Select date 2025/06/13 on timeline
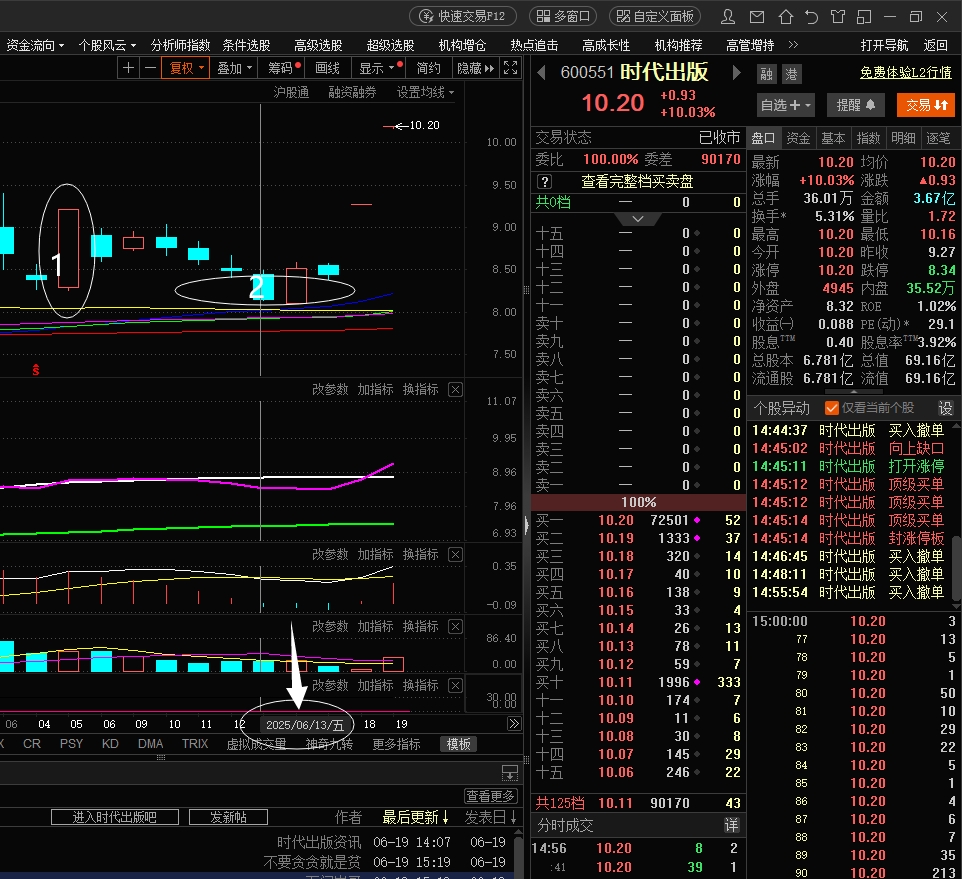 coord(305,724)
